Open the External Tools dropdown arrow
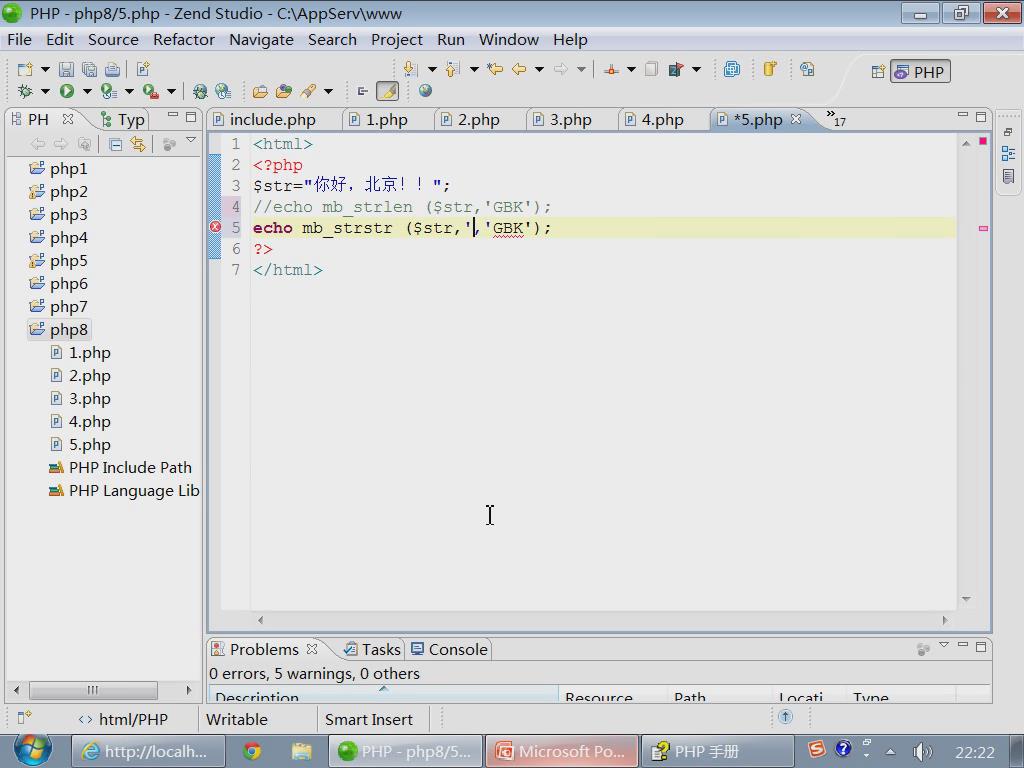Screen dimensions: 1024x768 [171, 91]
